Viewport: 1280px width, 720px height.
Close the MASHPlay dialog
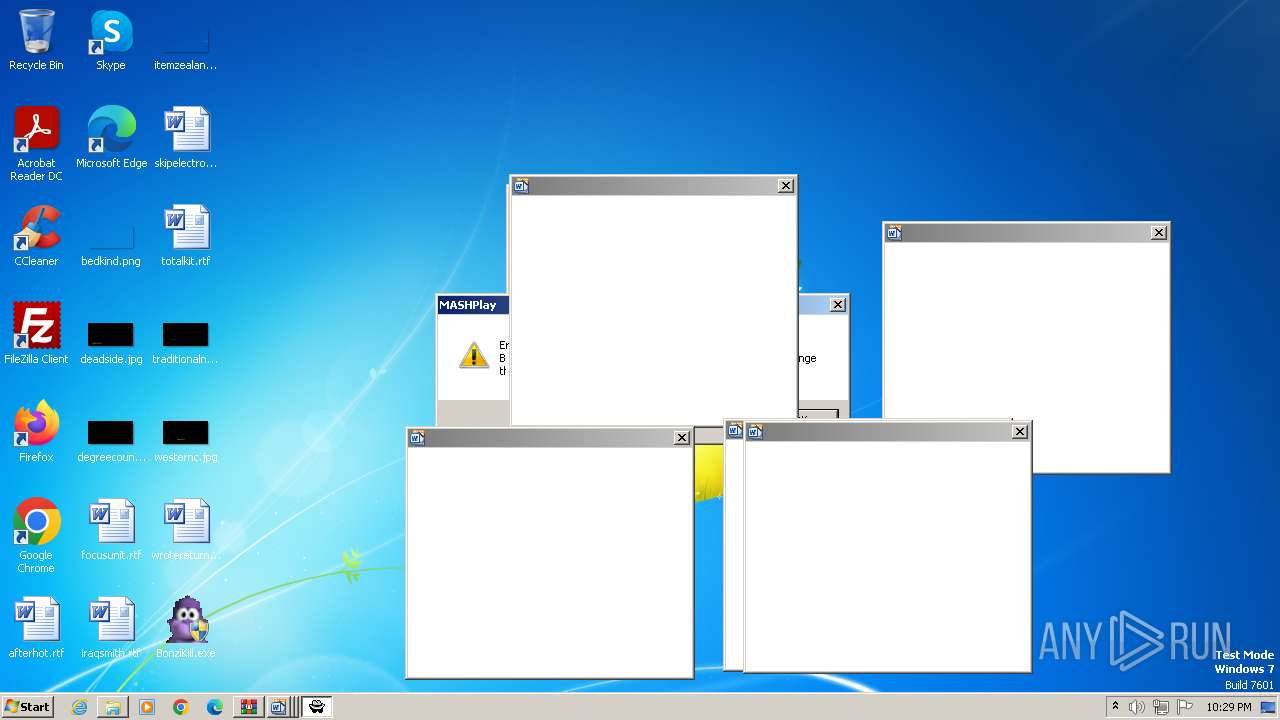[x=838, y=305]
